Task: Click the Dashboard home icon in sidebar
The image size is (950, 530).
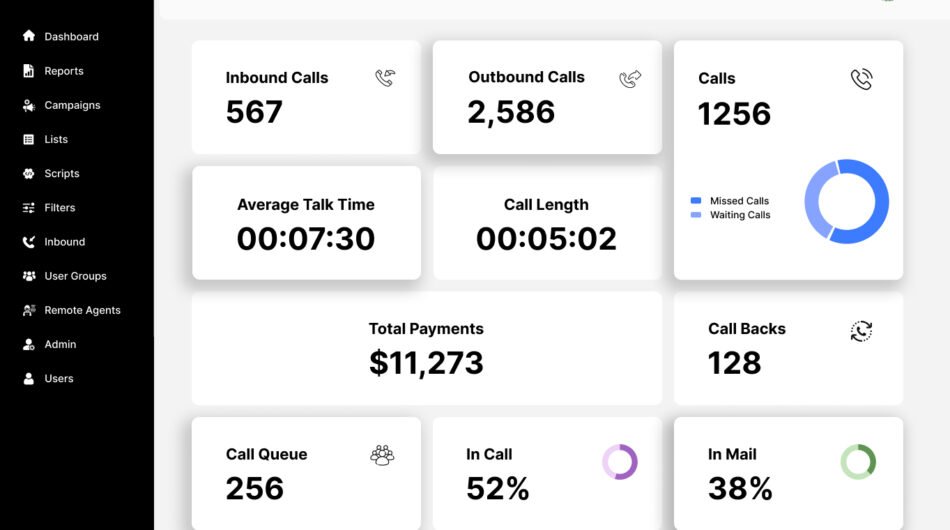Action: pyautogui.click(x=29, y=36)
